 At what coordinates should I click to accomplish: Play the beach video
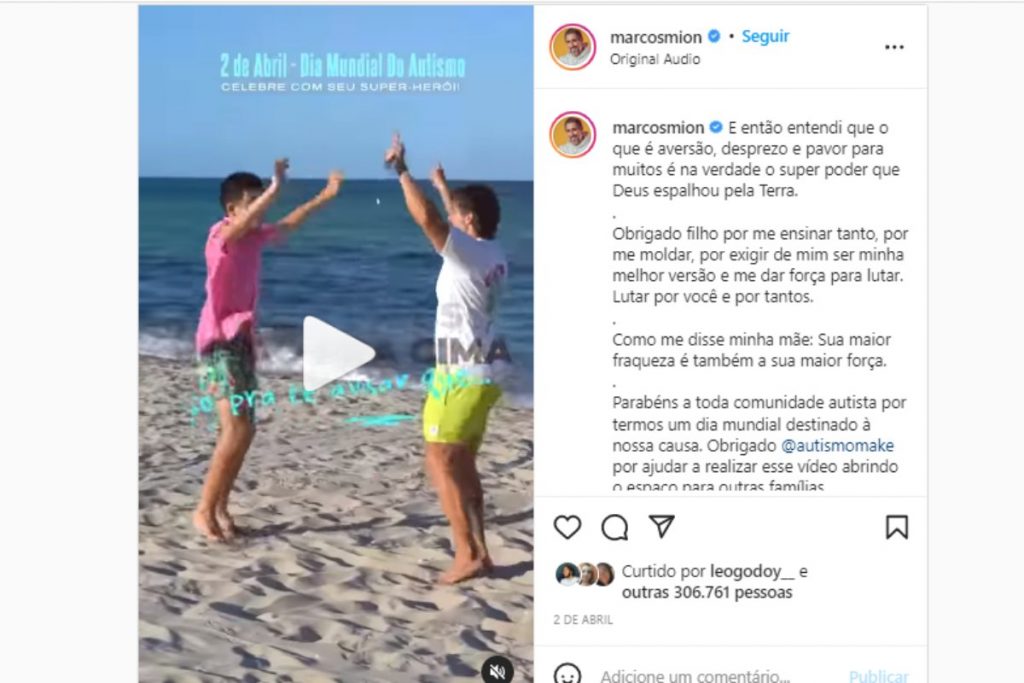click(x=338, y=353)
